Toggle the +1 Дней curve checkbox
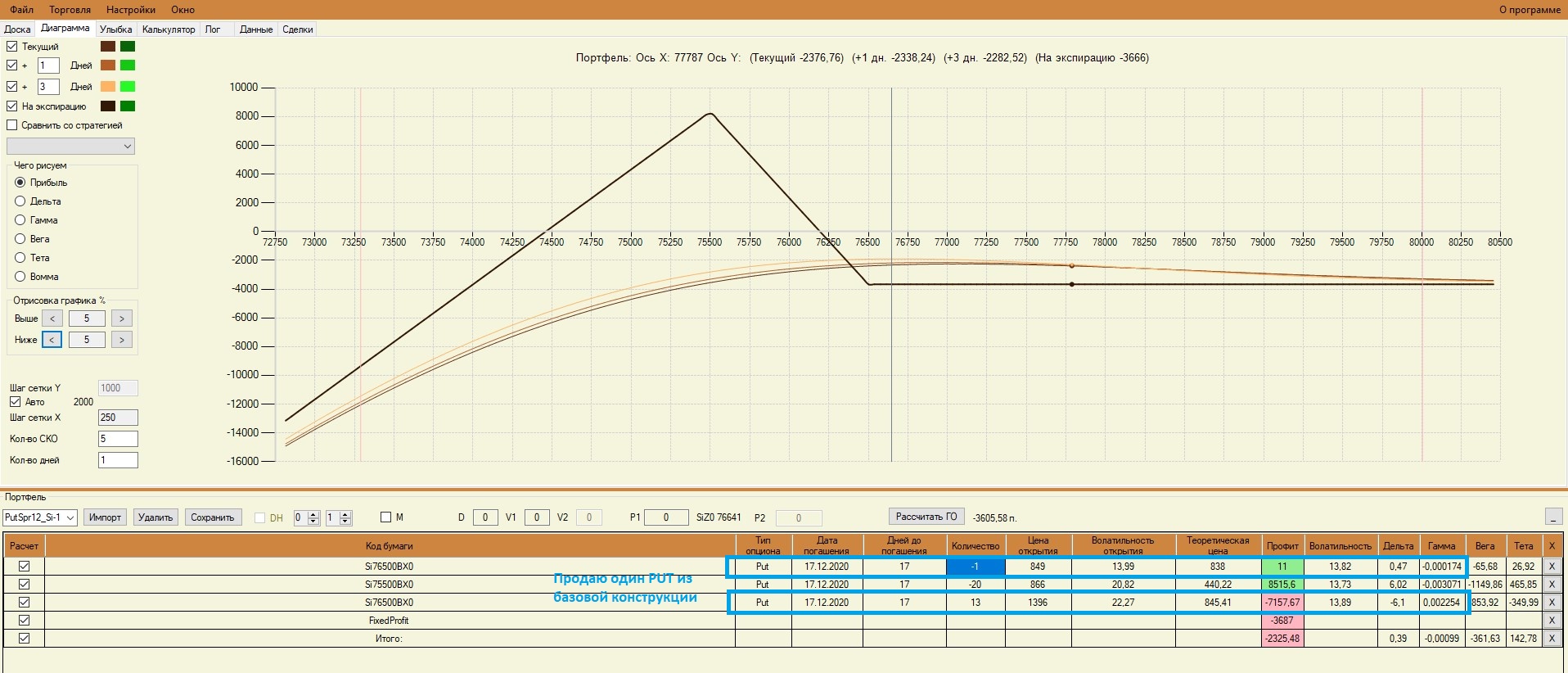 (x=12, y=65)
